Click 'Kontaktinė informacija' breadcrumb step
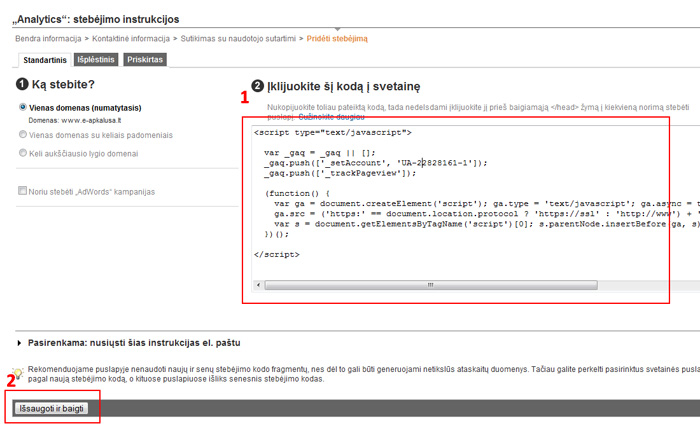Screen dimensions: 700x426 click(131, 39)
